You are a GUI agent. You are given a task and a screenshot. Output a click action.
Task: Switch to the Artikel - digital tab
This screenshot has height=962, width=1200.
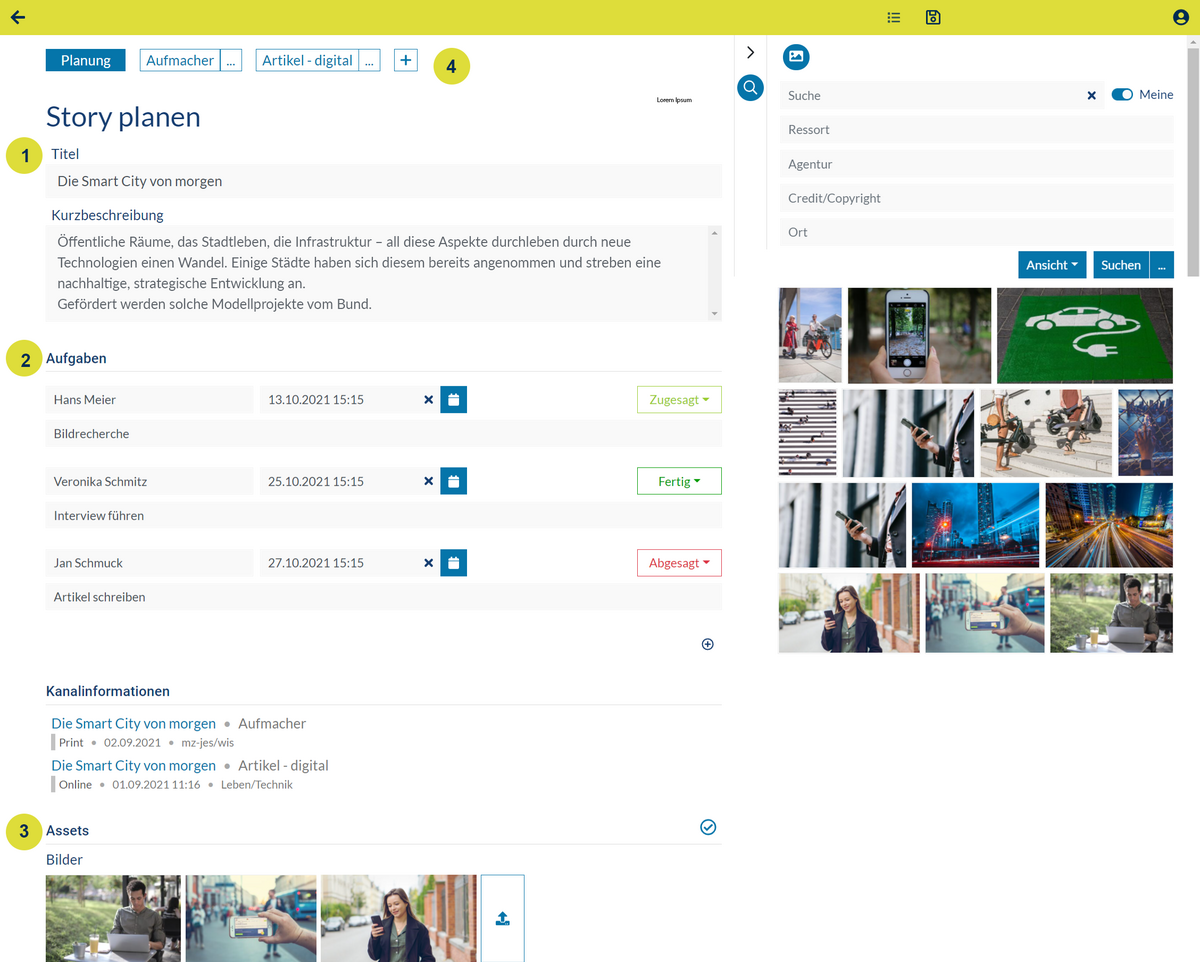pyautogui.click(x=307, y=60)
